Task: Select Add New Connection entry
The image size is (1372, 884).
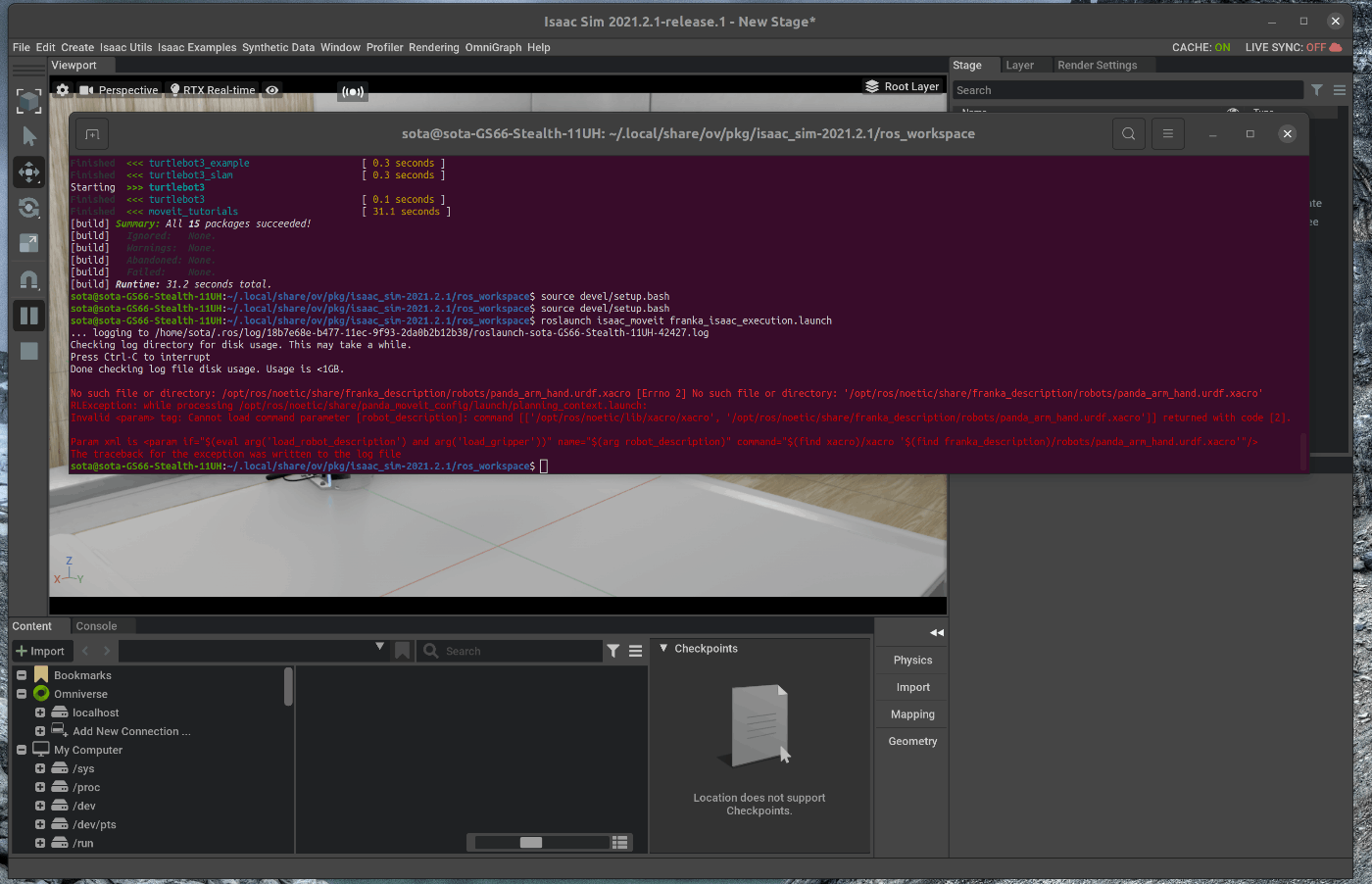Action: 131,731
